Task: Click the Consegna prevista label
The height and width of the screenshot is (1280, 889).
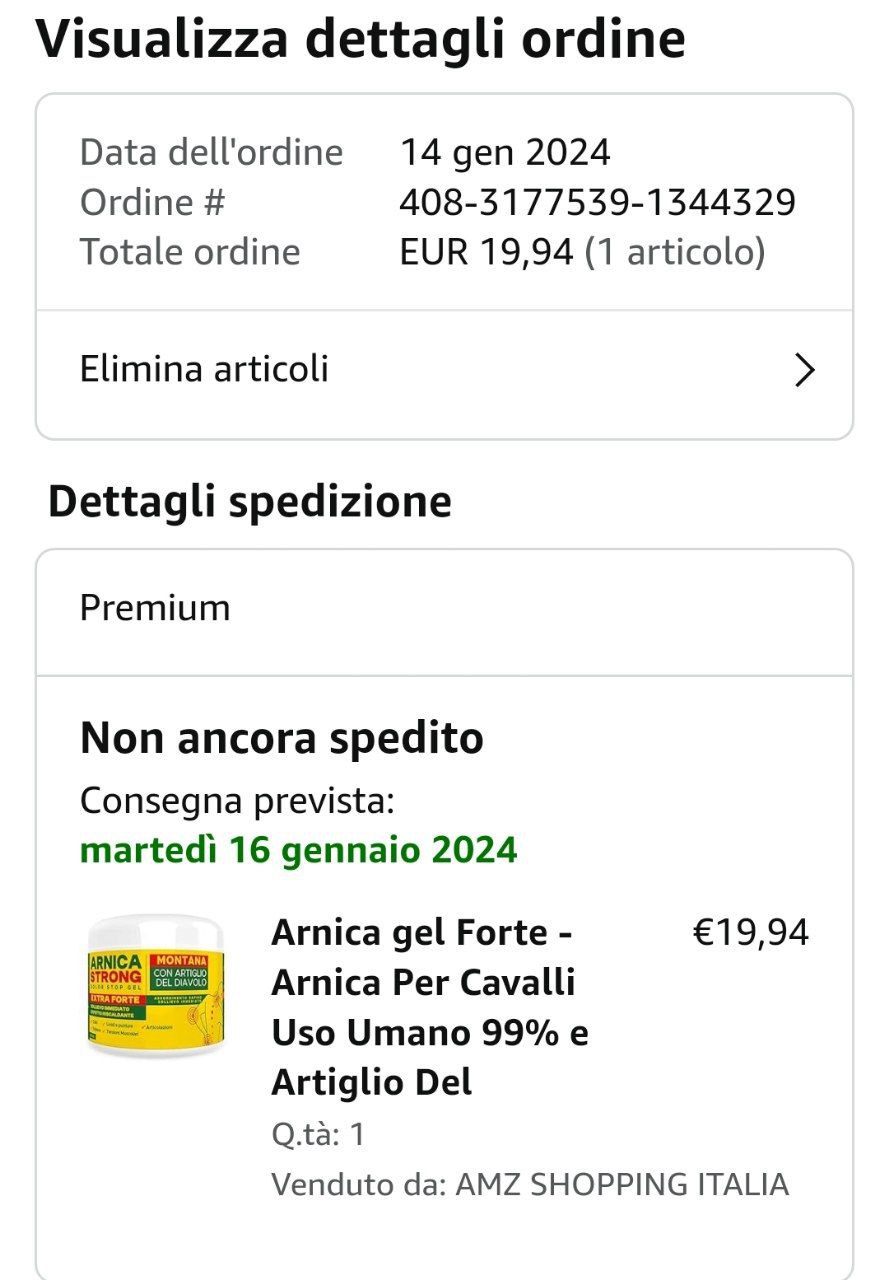Action: (x=237, y=801)
